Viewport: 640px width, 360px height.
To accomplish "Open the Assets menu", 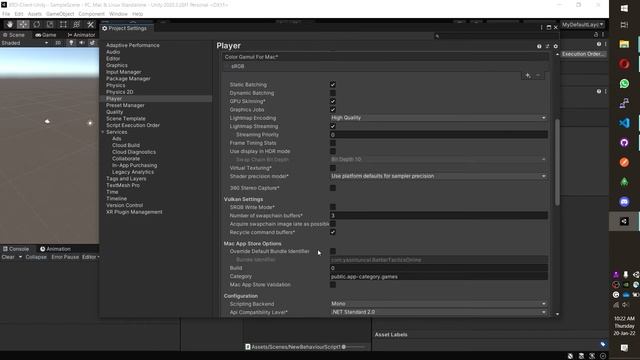I will 35,14.
